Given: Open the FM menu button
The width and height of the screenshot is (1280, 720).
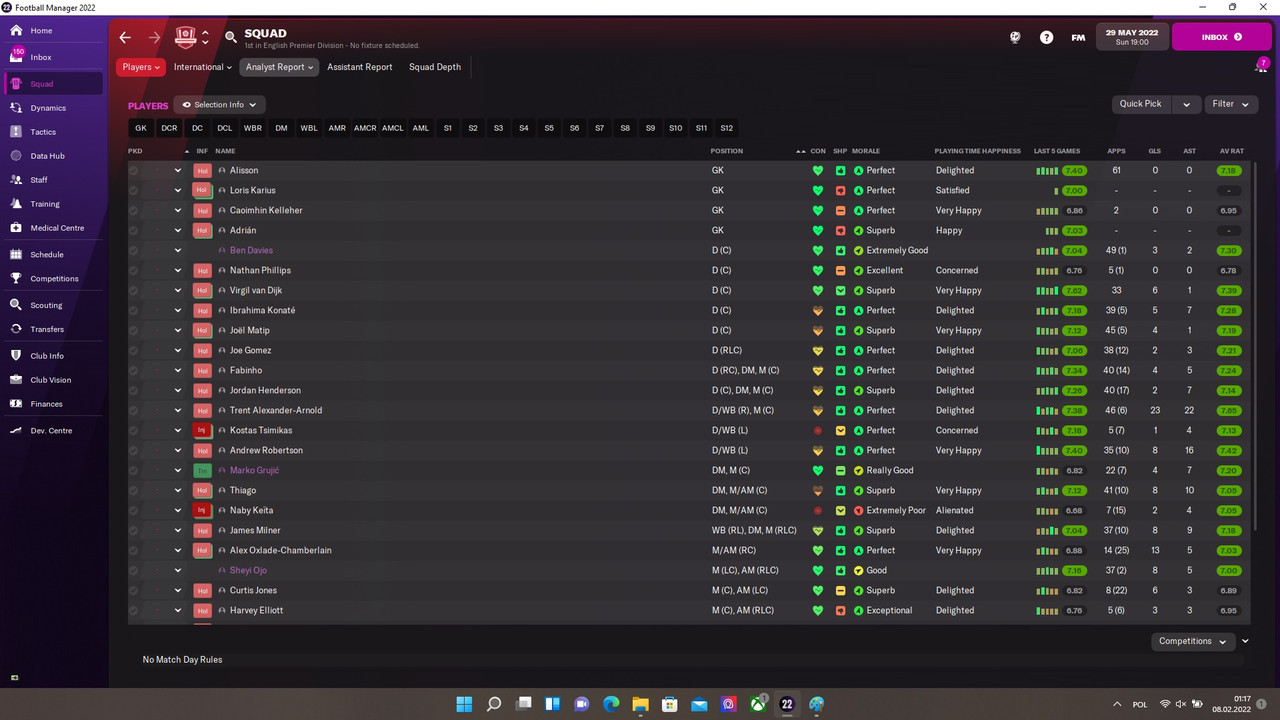Looking at the screenshot, I should click(x=1078, y=37).
